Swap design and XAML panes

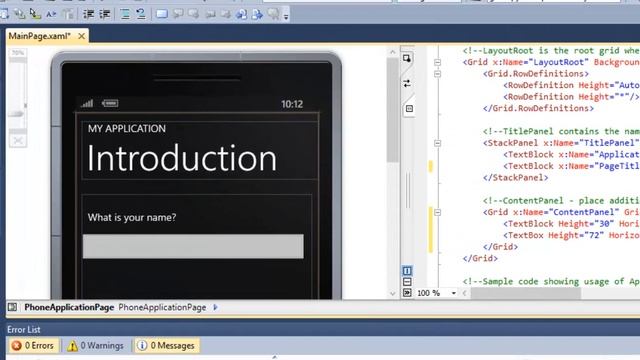pyautogui.click(x=407, y=84)
